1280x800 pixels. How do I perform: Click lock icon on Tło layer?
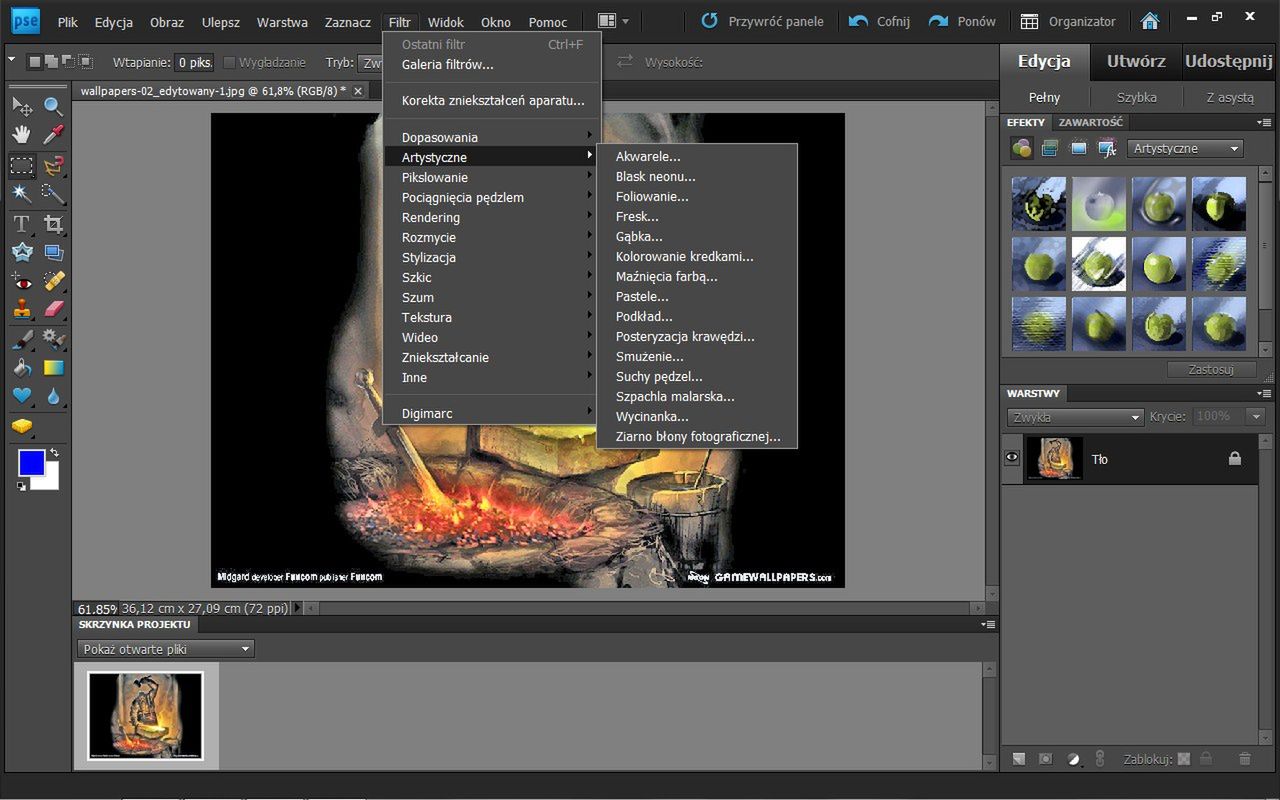1235,458
